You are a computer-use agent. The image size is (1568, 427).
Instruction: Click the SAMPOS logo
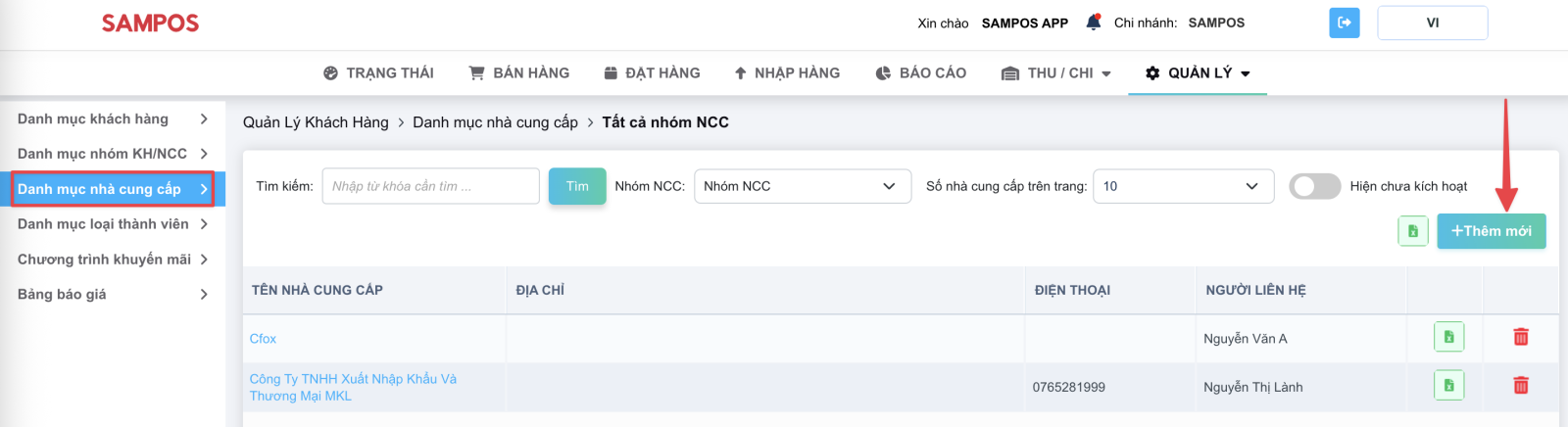[150, 24]
